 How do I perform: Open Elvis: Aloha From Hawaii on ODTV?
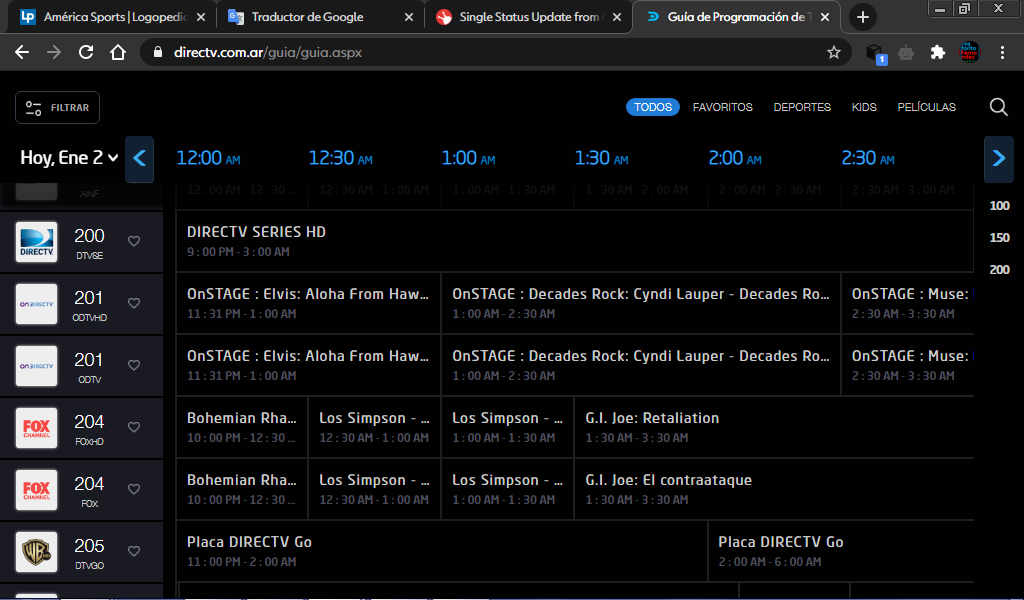pyautogui.click(x=308, y=365)
